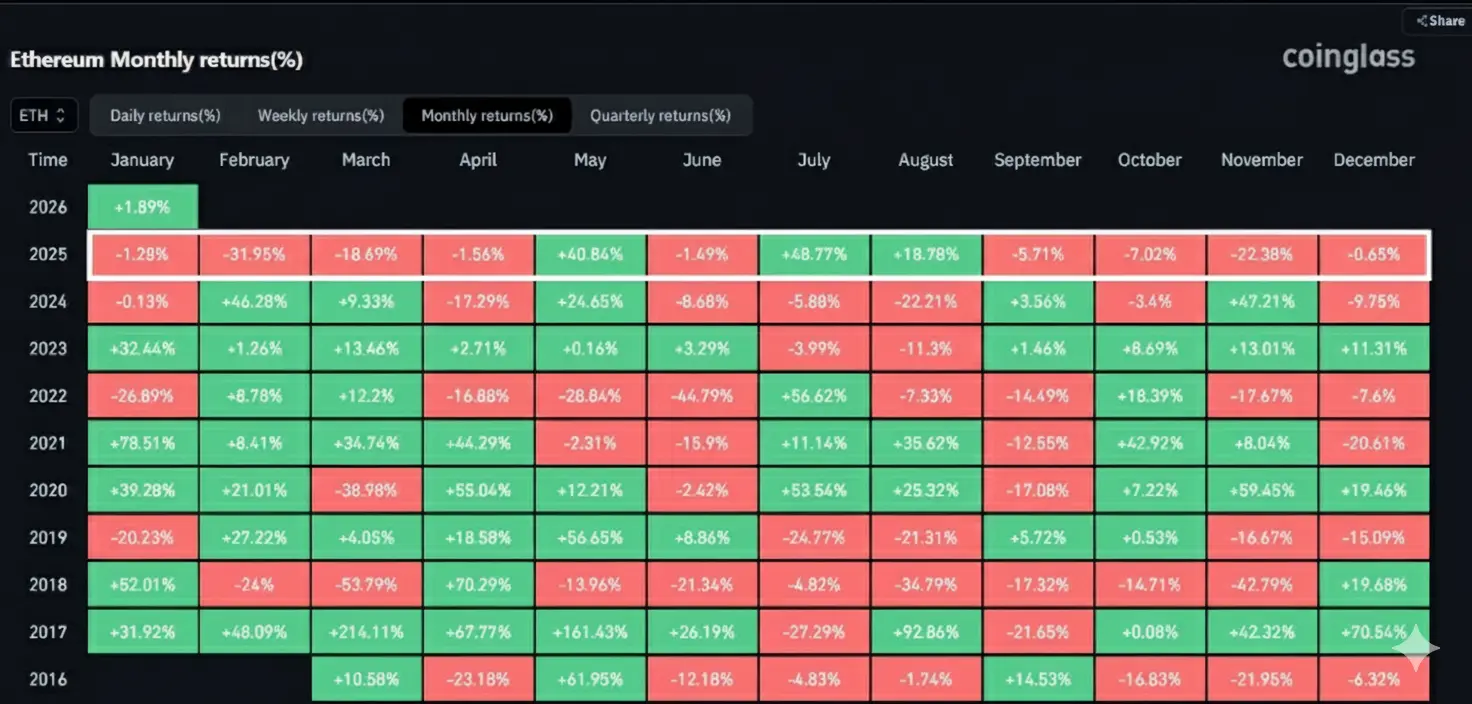1472x704 pixels.
Task: Click the 2026 row label
Action: (x=48, y=207)
